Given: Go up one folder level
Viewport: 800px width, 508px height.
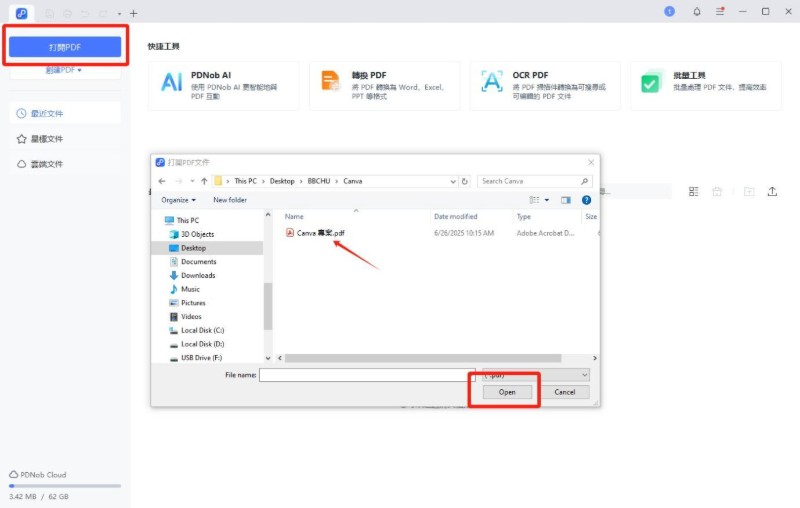Looking at the screenshot, I should click(x=204, y=181).
